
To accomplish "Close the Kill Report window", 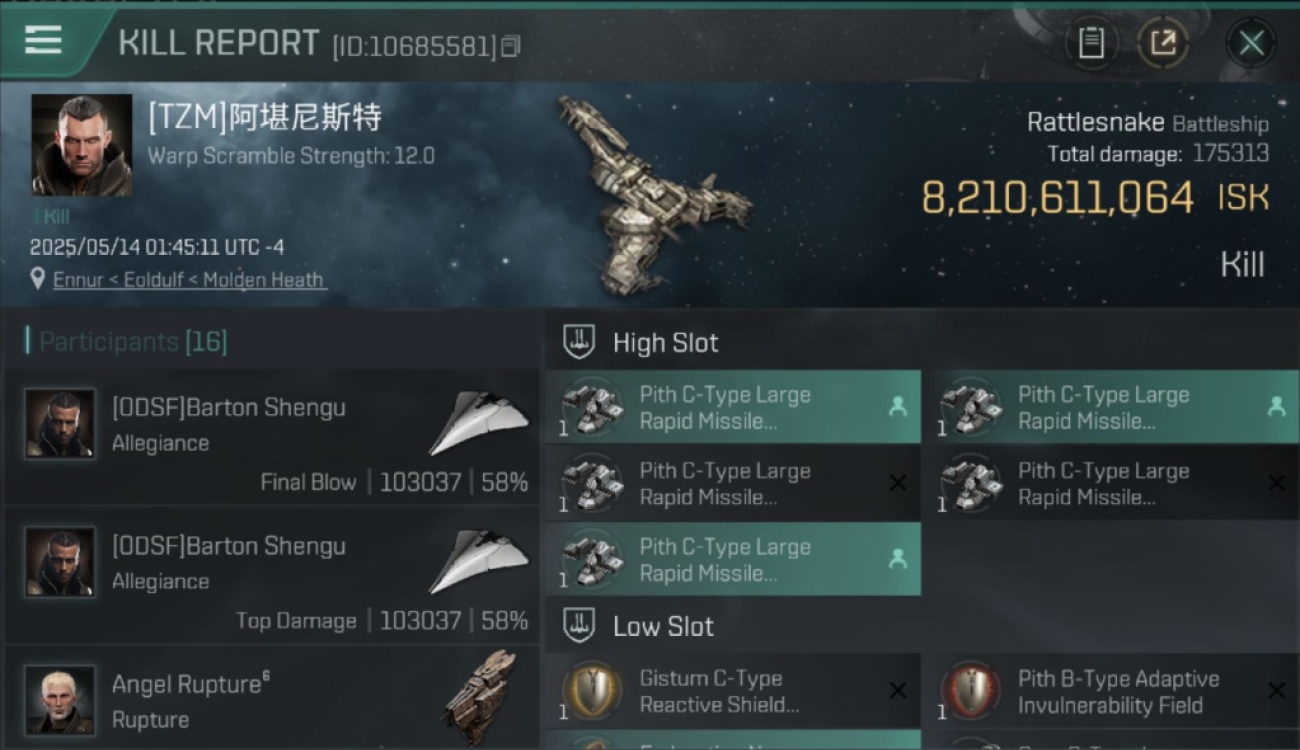I will click(x=1251, y=43).
